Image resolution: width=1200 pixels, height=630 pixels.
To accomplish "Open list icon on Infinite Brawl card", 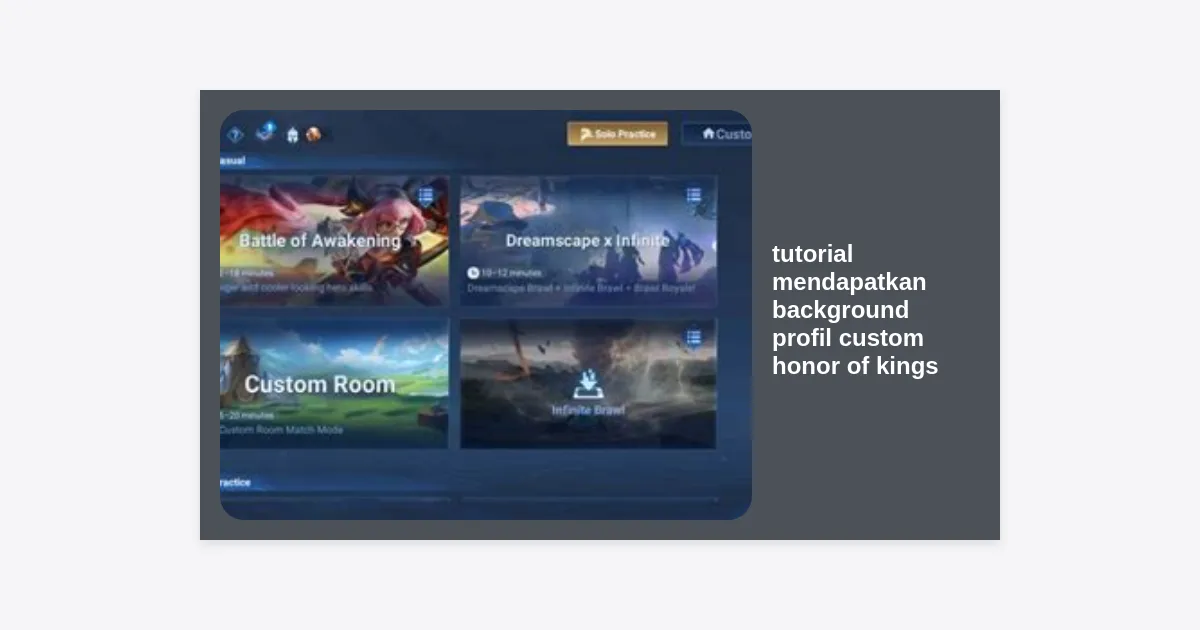I will point(694,338).
